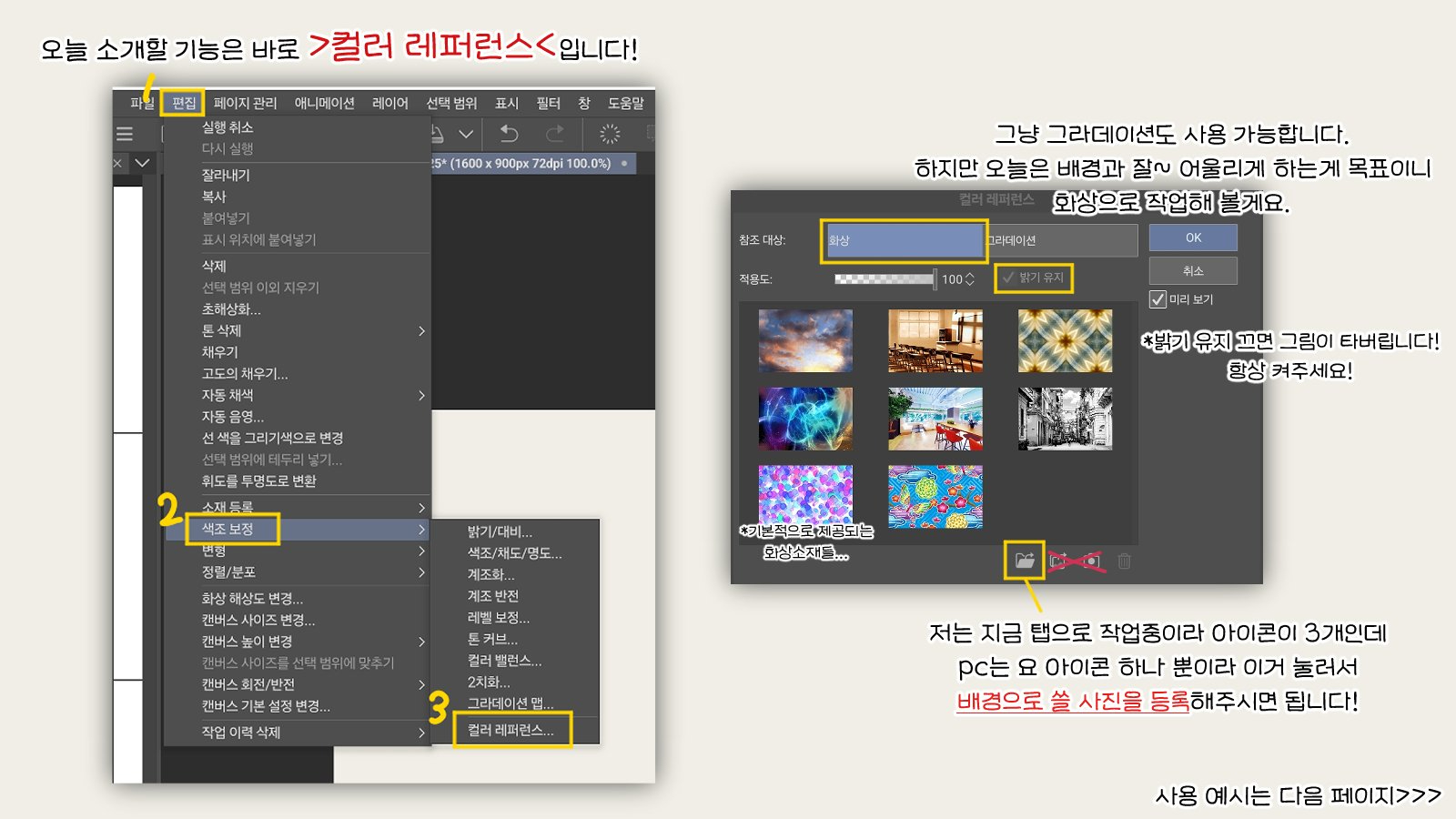Choose 컬러 레퍼런스 from the submenu
The height and width of the screenshot is (819, 1456).
511,731
